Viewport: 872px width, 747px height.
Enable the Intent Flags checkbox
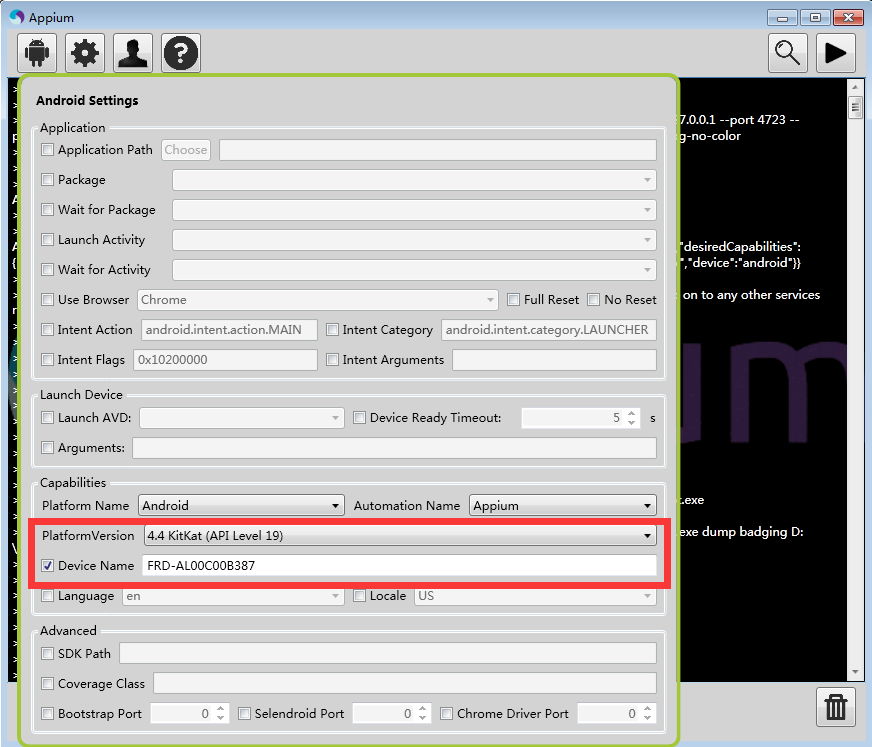pyautogui.click(x=48, y=360)
